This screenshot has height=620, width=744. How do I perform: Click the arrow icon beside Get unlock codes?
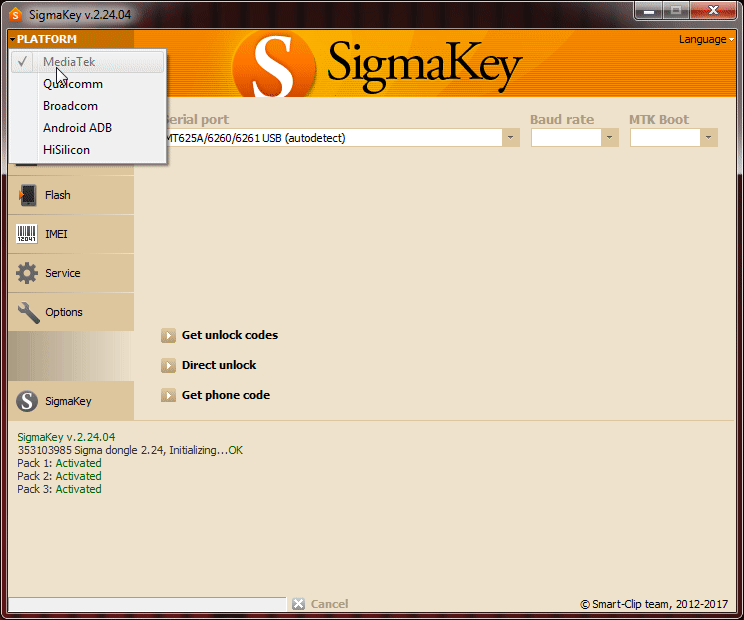click(168, 335)
